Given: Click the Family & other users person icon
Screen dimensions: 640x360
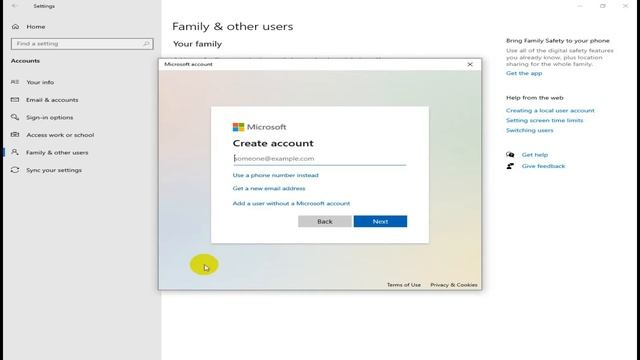Looking at the screenshot, I should (15, 152).
